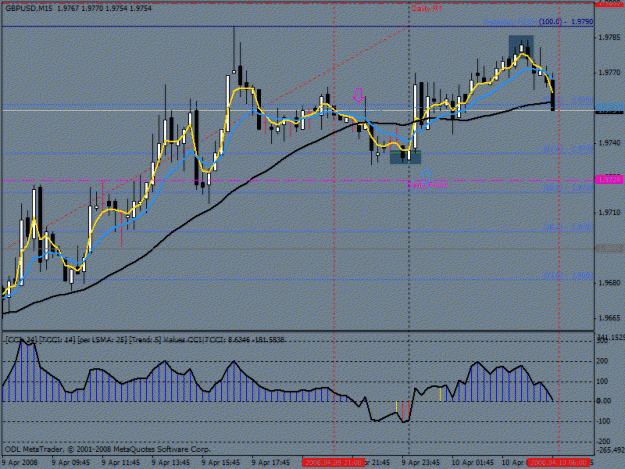The image size is (625, 469).
Task: Click the 38.2 Fibonacci level label
Action: [568, 227]
